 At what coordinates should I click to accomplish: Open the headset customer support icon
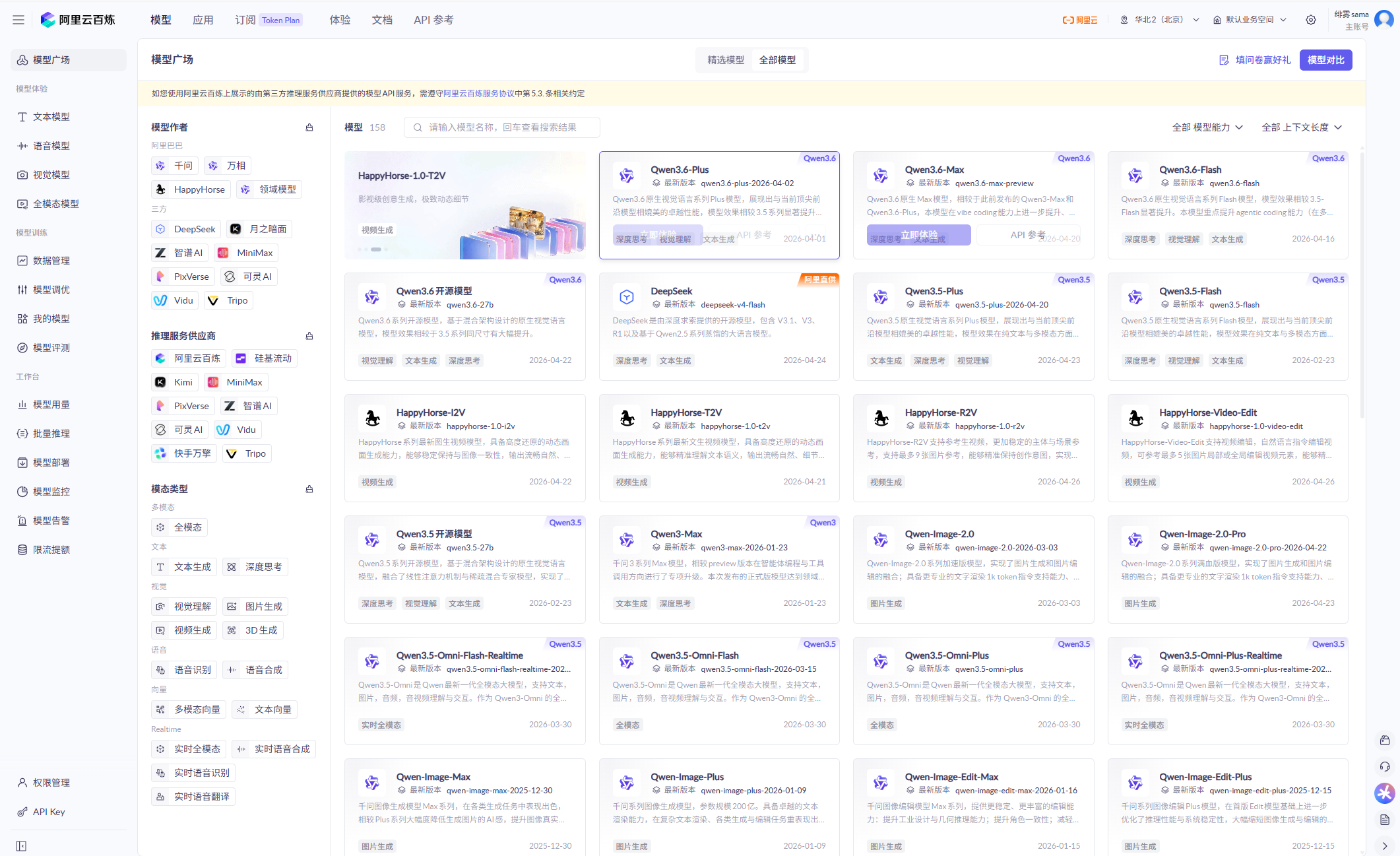1385,767
